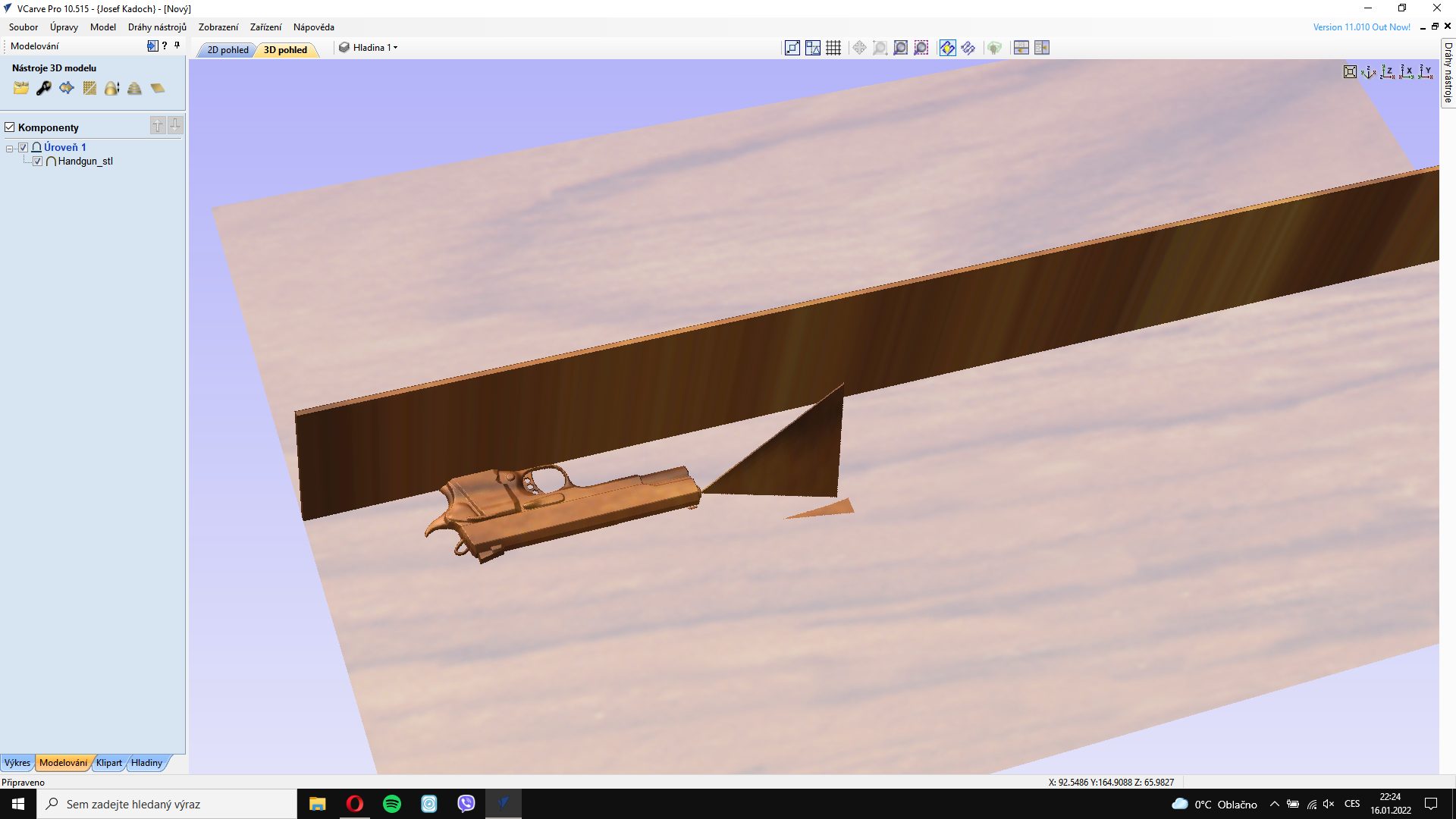Image resolution: width=1456 pixels, height=819 pixels.
Task: Uncheck the Komponenty checkbox
Action: [x=10, y=127]
